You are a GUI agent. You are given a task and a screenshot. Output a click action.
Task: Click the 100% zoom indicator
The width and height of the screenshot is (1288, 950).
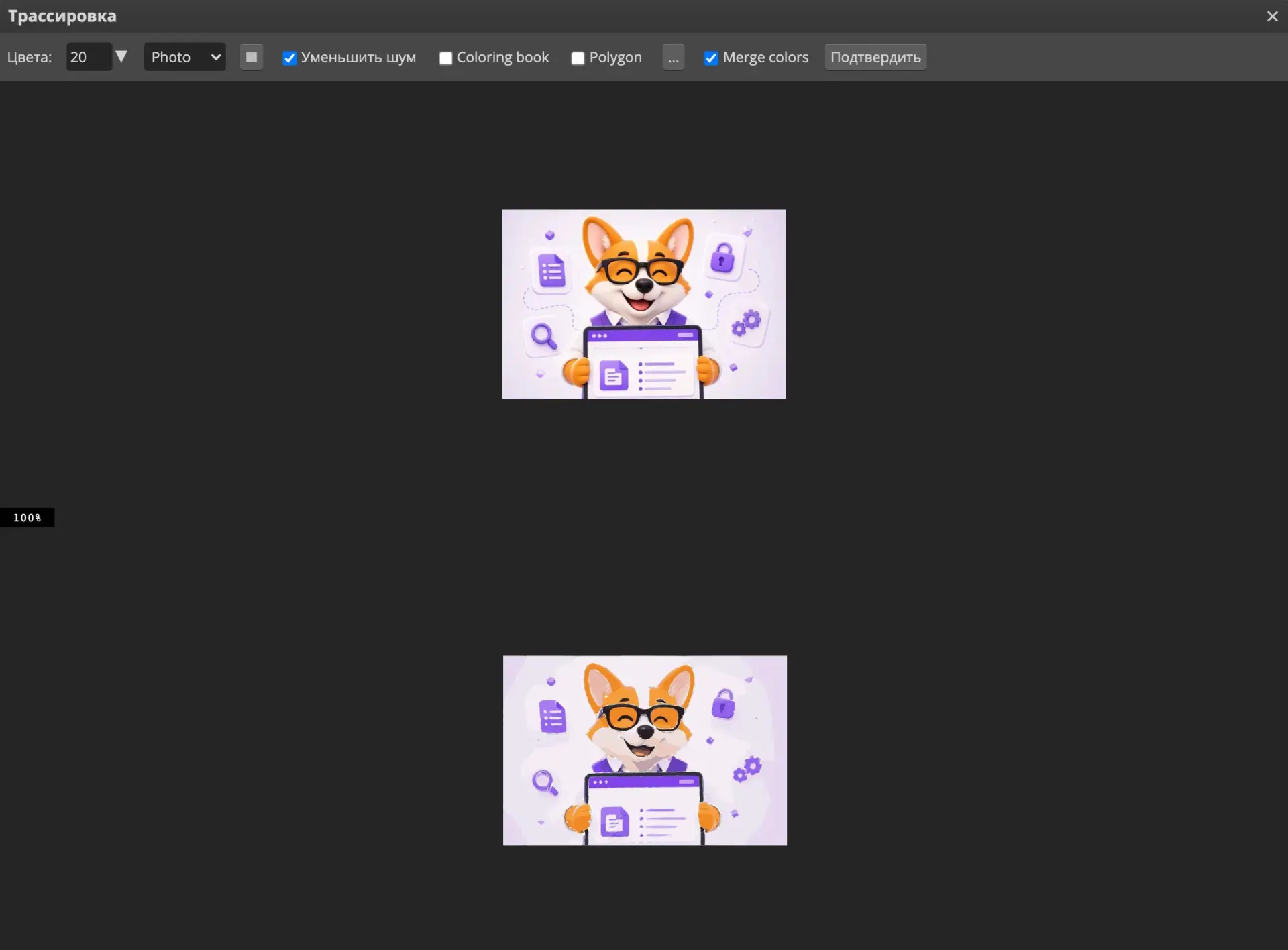[27, 517]
